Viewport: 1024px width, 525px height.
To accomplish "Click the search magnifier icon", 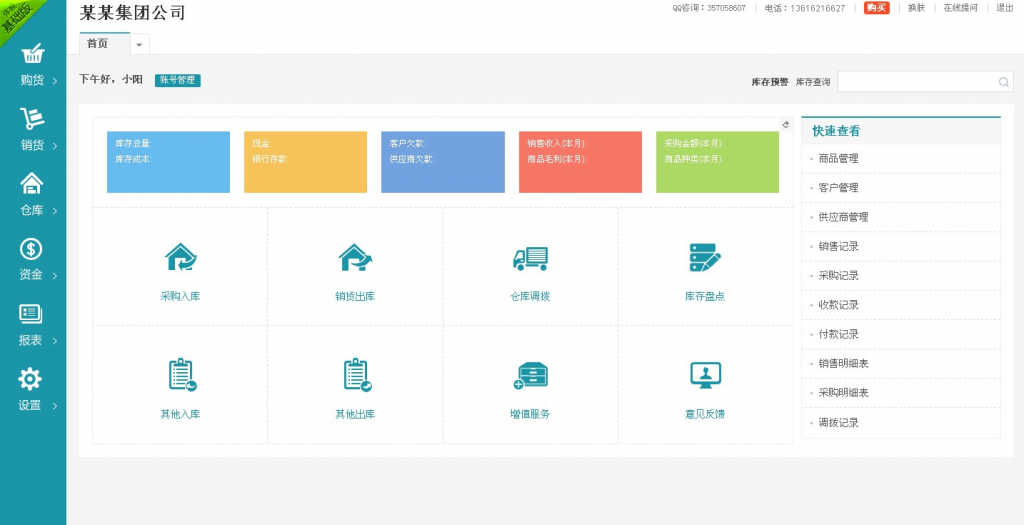I will coord(1004,82).
